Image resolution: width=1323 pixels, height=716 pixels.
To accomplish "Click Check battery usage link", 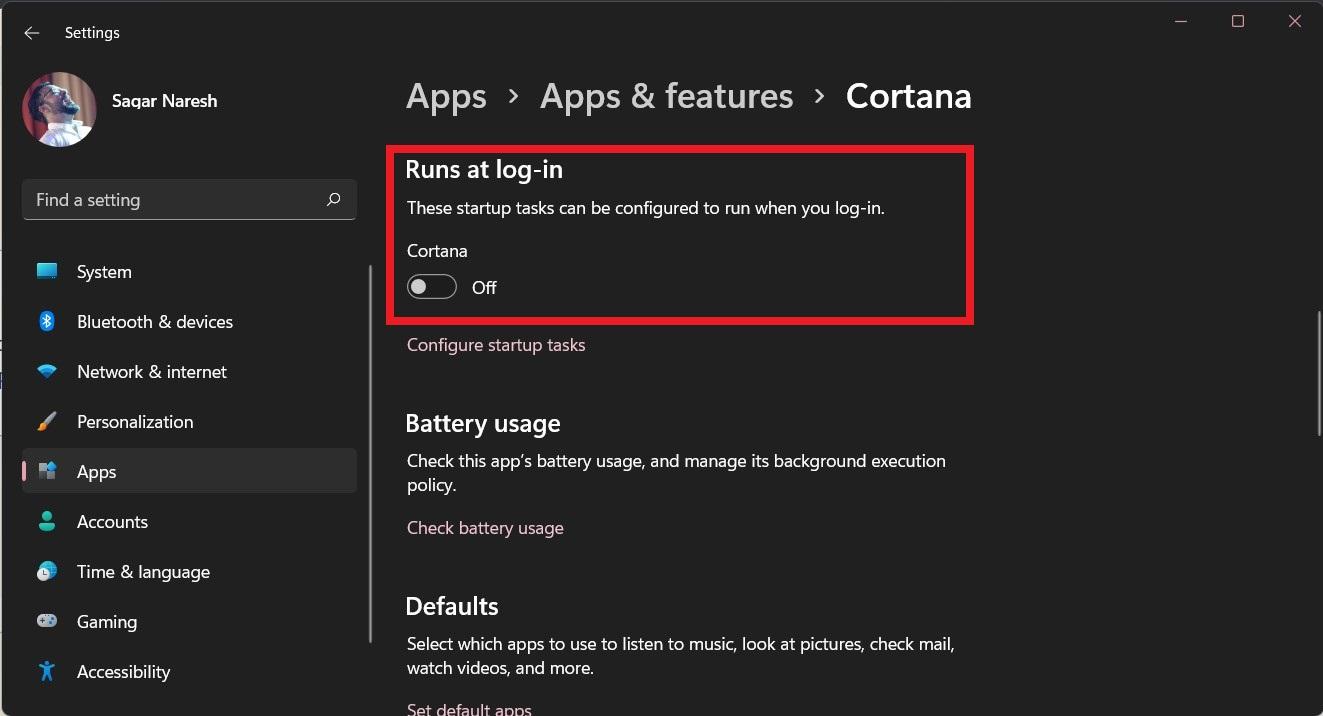I will (x=485, y=528).
